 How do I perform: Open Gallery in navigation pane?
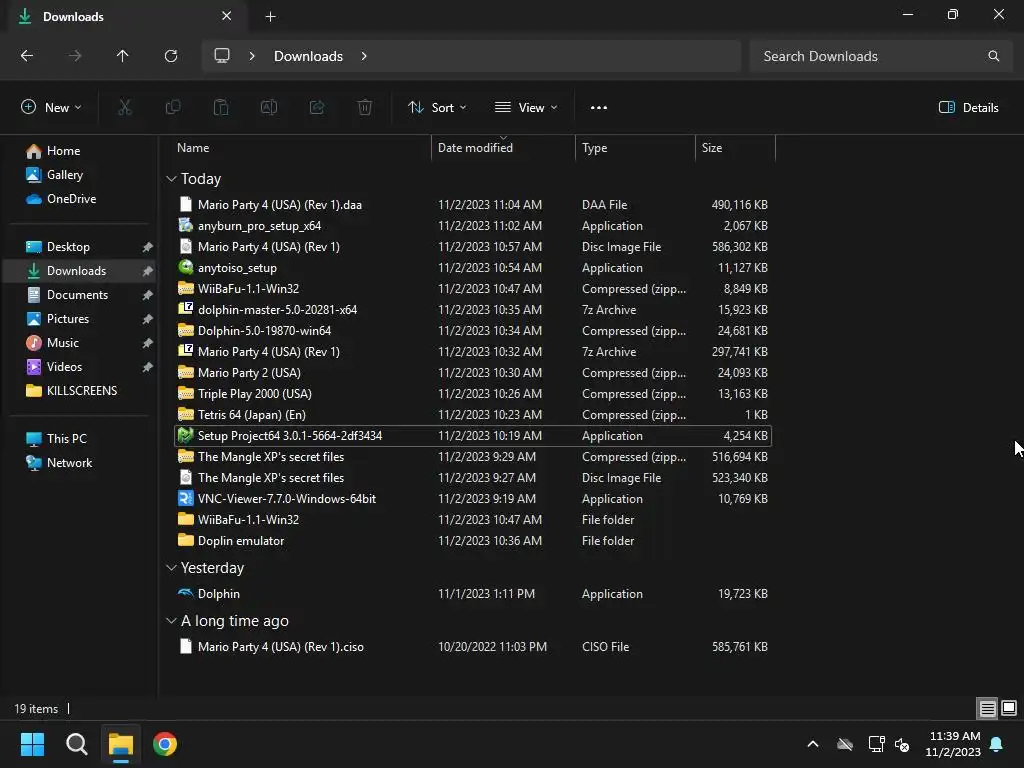65,174
